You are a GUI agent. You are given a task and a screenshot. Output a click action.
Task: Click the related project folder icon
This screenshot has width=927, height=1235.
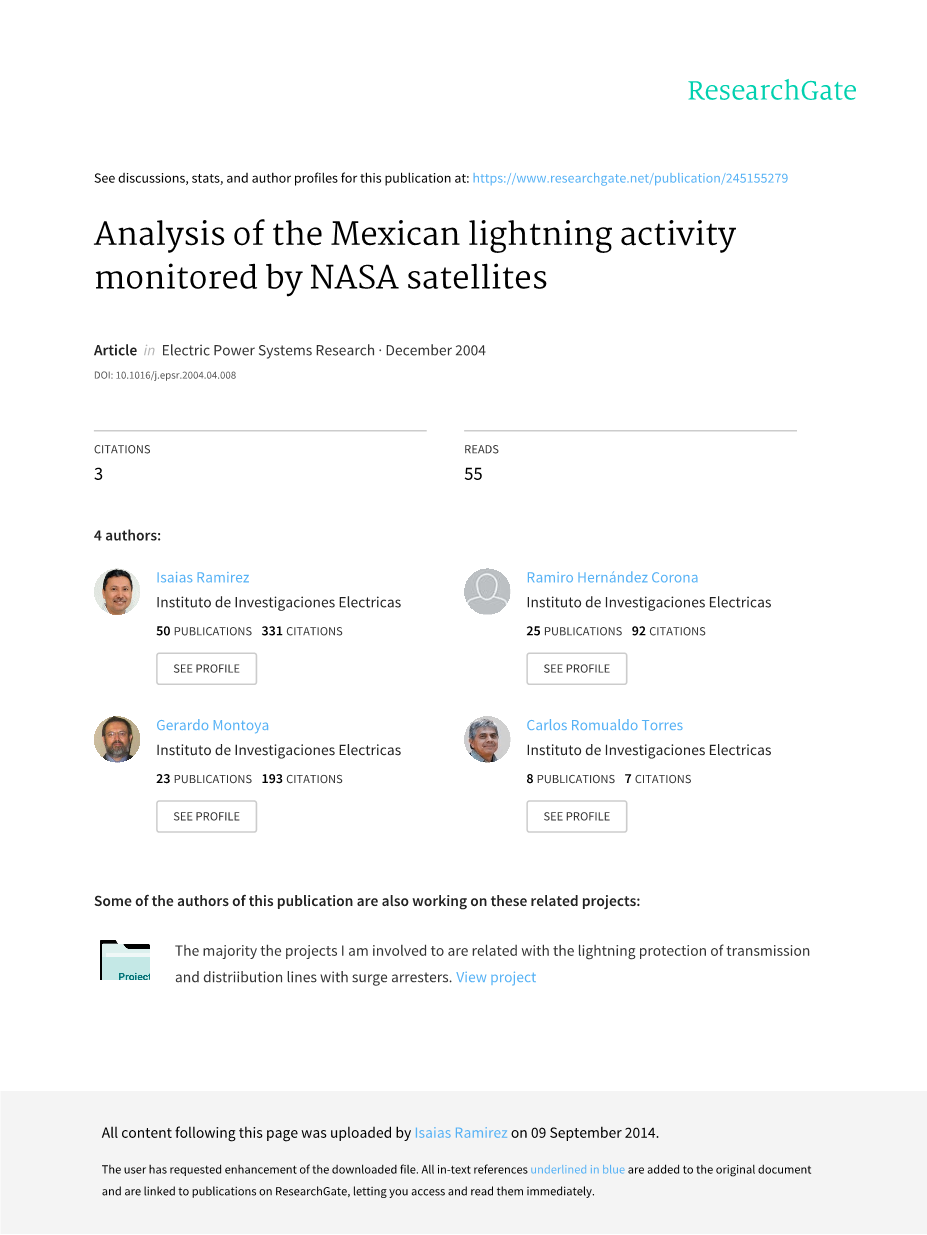(x=125, y=961)
